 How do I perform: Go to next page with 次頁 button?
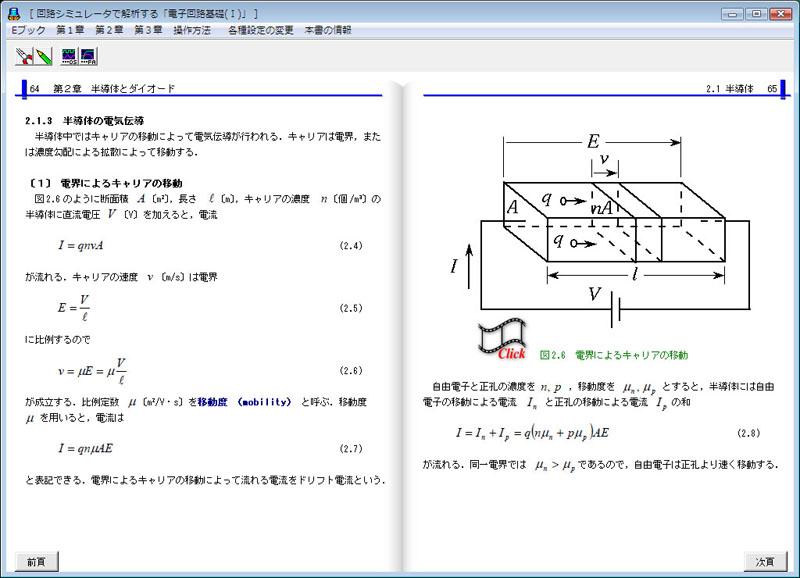(765, 562)
